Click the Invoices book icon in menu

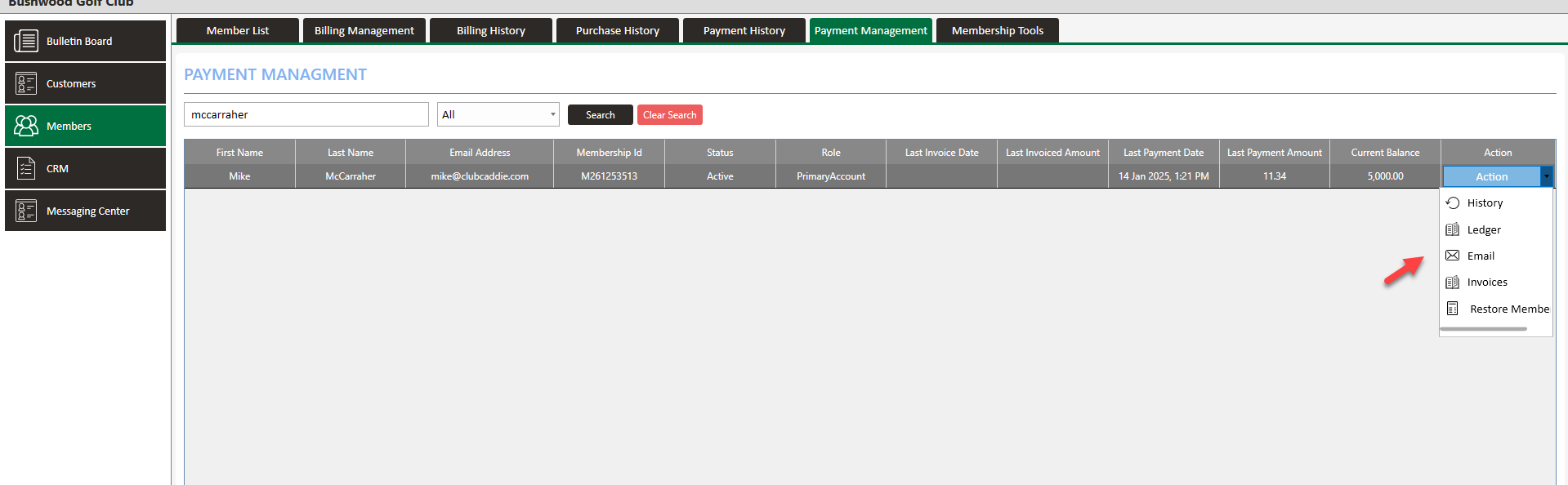click(1453, 283)
